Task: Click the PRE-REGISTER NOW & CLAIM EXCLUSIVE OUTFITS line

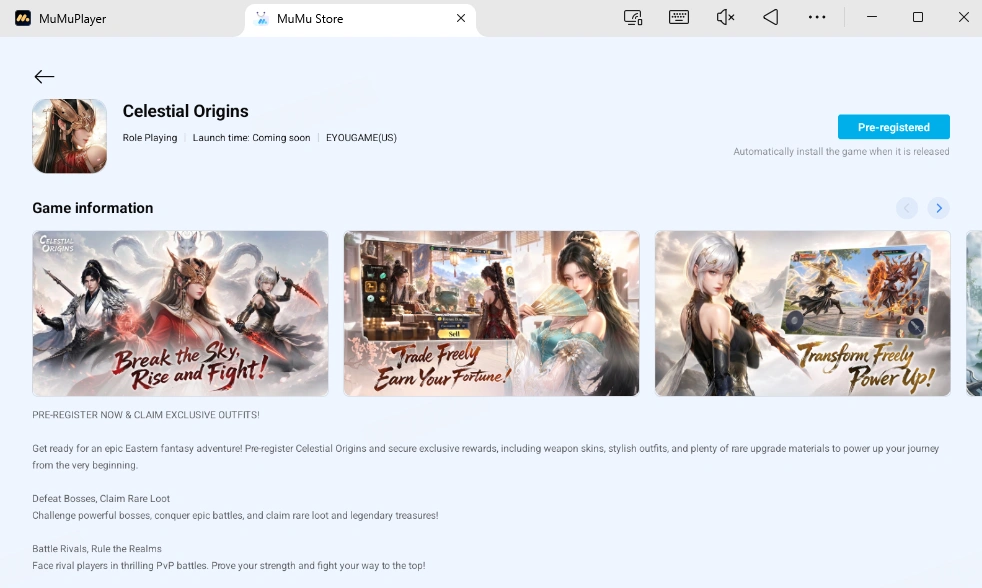Action: 146,415
